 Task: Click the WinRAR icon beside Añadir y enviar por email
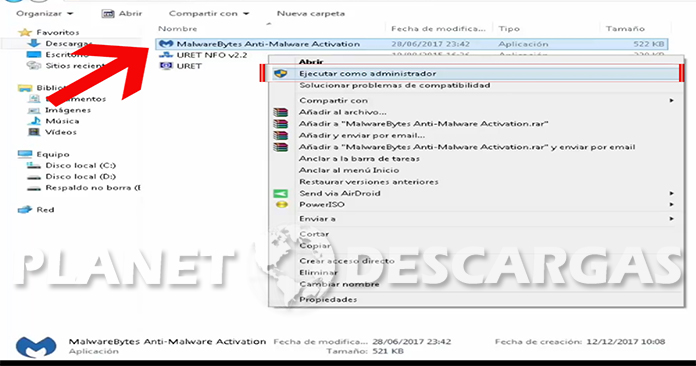tap(281, 135)
